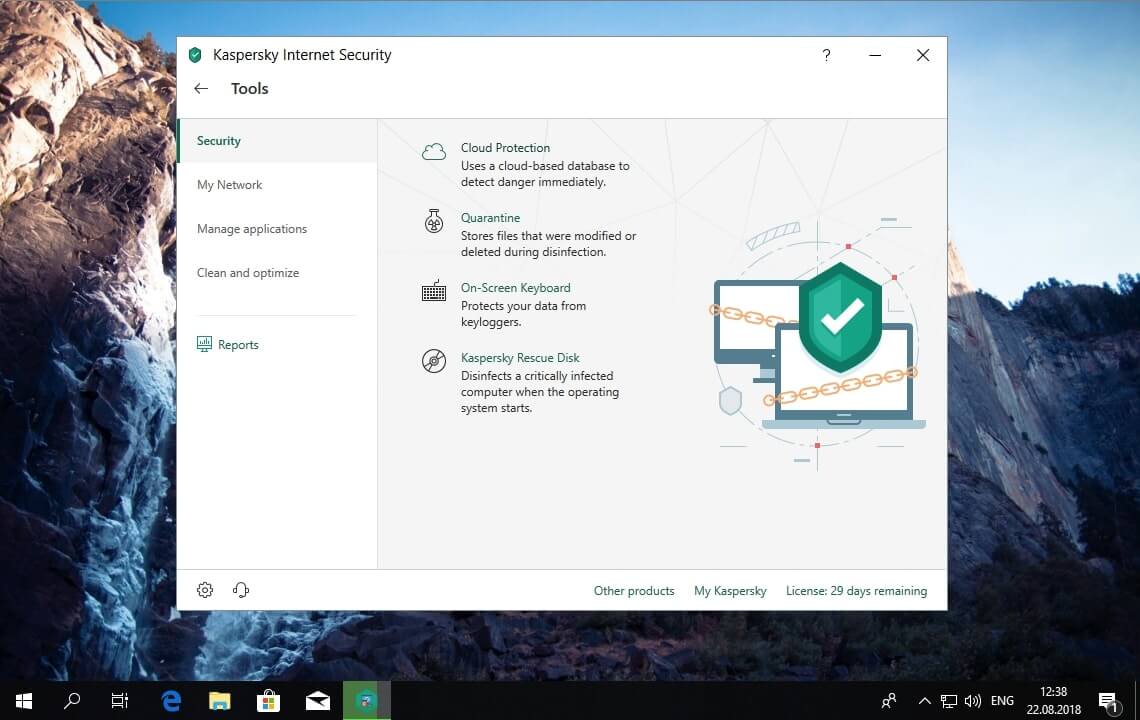Click the "Kaspersky Internet Security" window title

coord(302,55)
